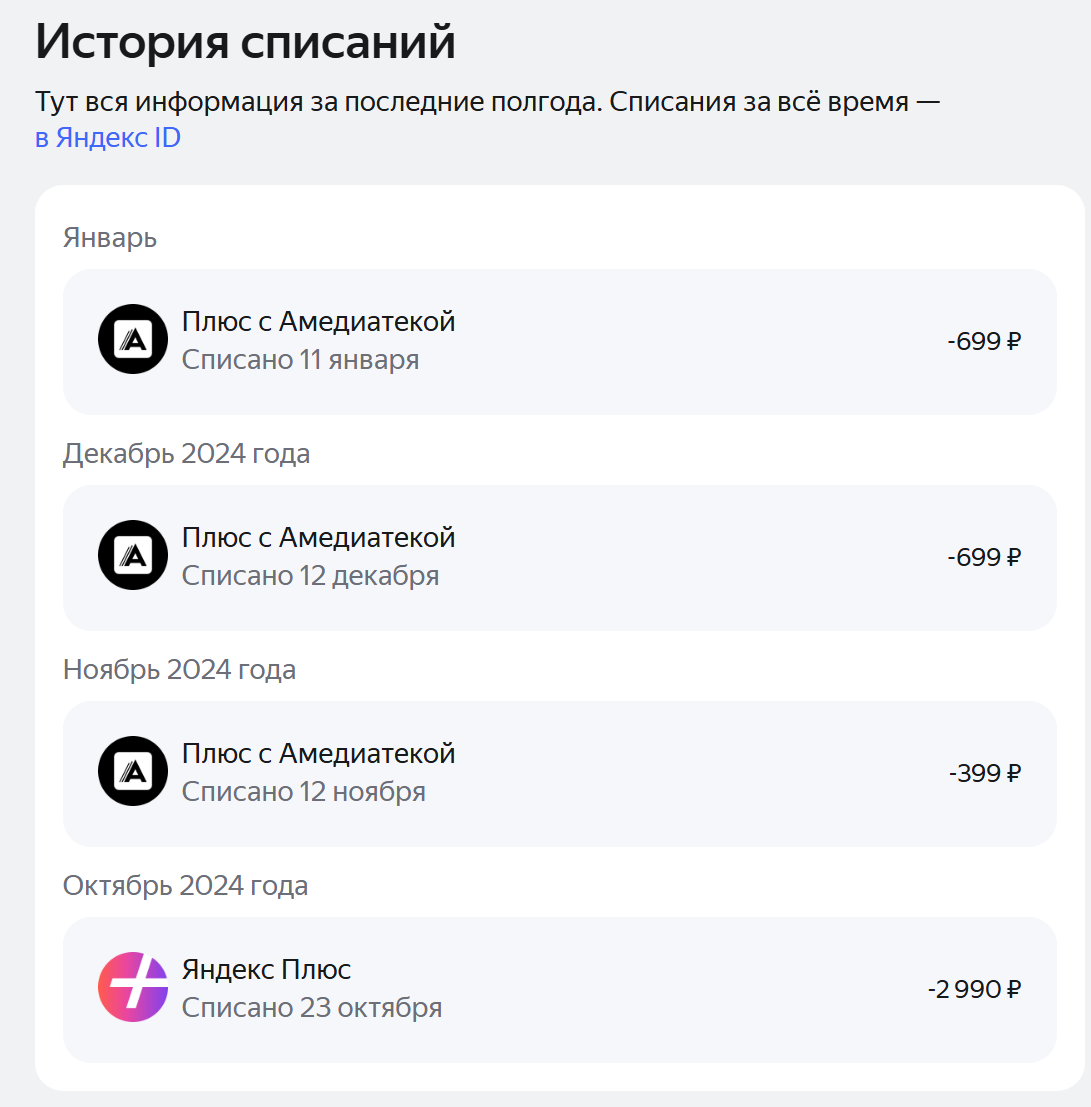This screenshot has height=1107, width=1091.
Task: Open the January "Плюс с Амедиатекой" charge title
Action: pos(318,322)
